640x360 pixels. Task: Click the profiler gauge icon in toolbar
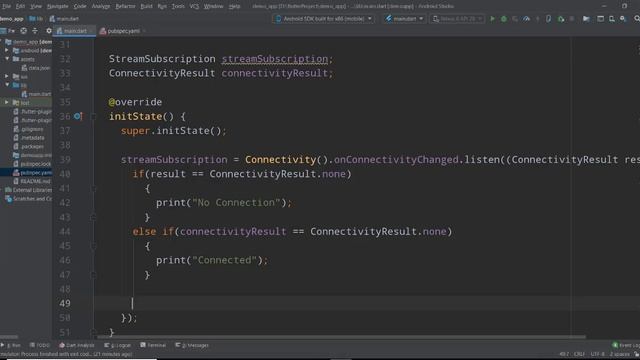[x=527, y=19]
